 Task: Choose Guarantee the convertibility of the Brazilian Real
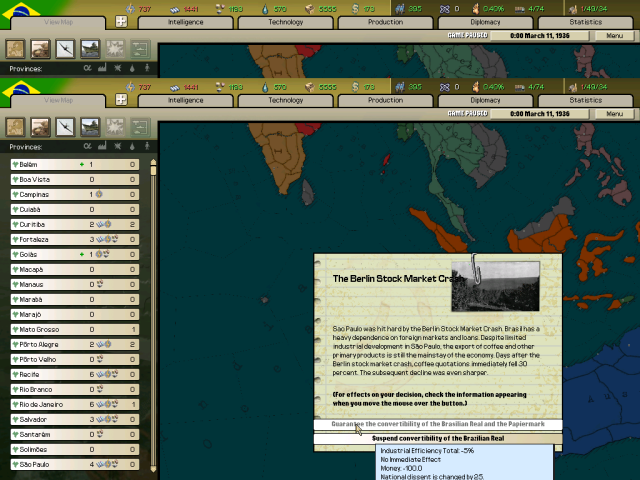438,424
